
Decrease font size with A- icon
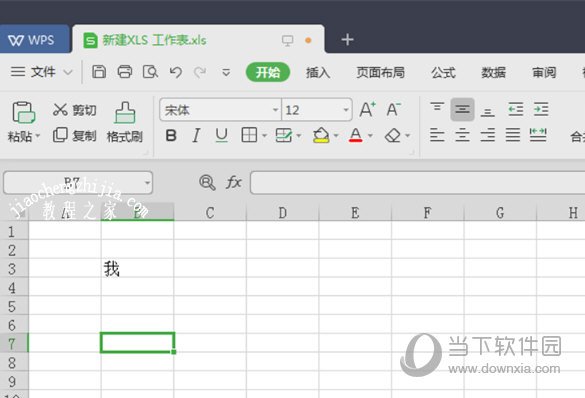393,110
